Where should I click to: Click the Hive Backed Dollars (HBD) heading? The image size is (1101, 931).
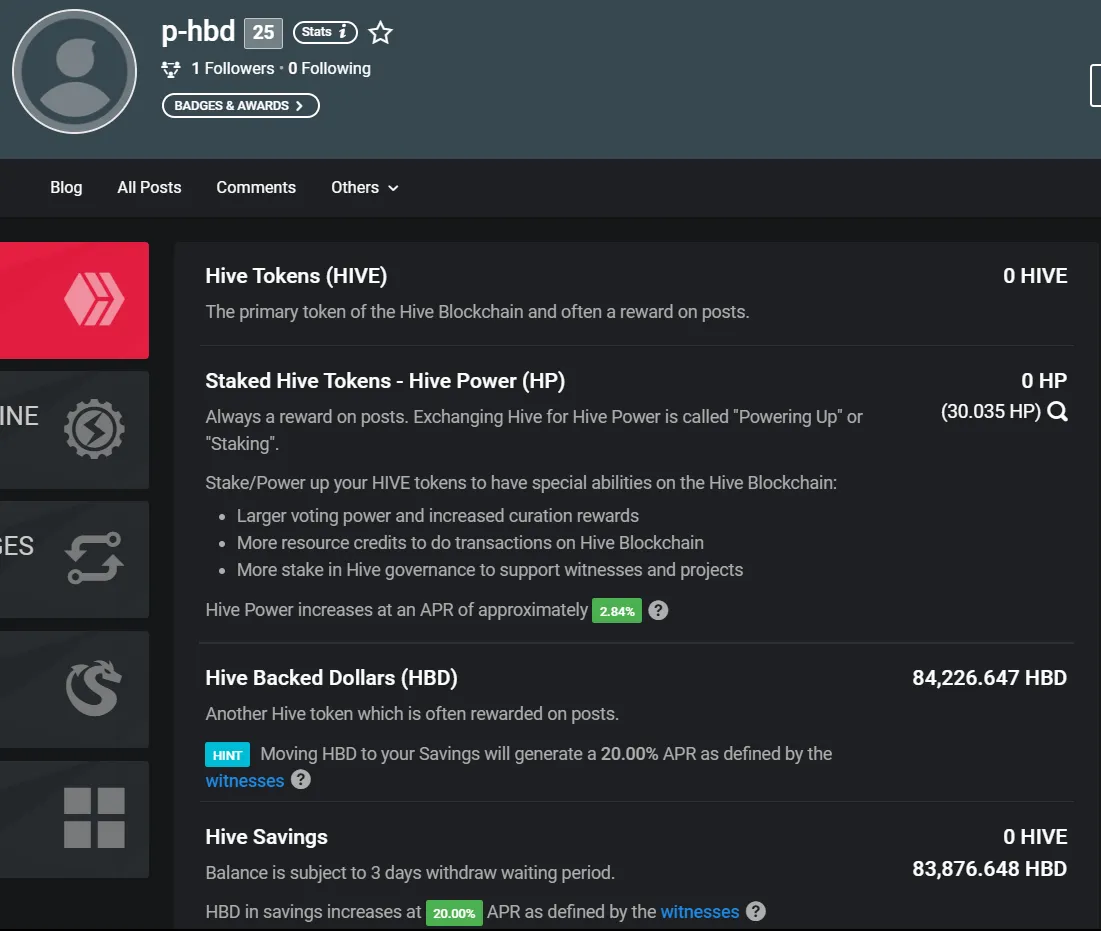tap(331, 678)
